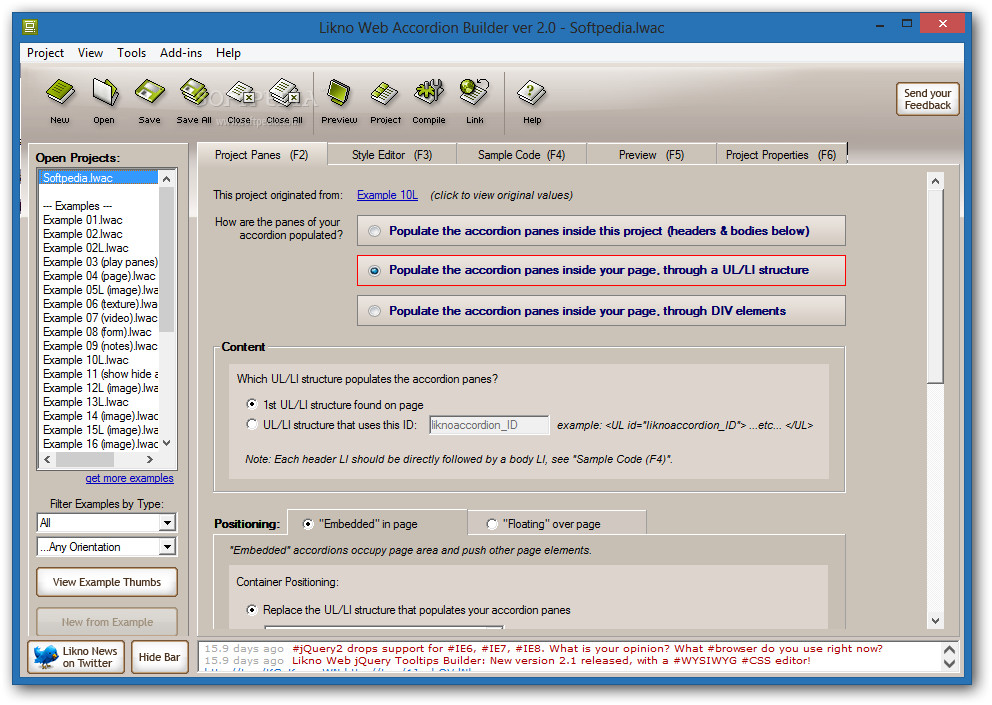Select Replace the UL/LI structure radio button
The height and width of the screenshot is (705, 992).
[252, 610]
